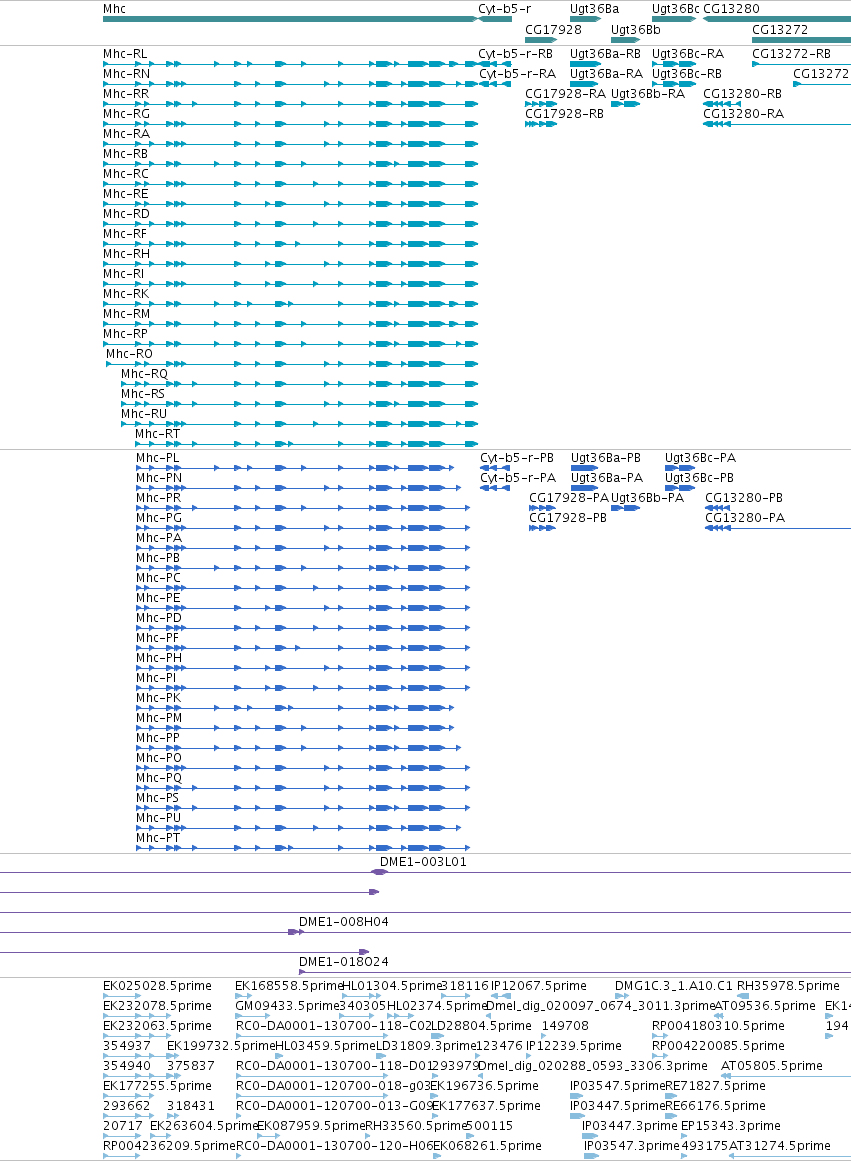Click the Ugt36Bc gene label

pyautogui.click(x=675, y=9)
